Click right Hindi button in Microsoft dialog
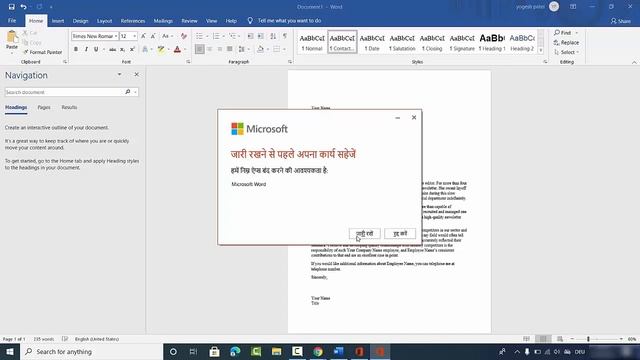This screenshot has height=360, width=640. coord(400,233)
